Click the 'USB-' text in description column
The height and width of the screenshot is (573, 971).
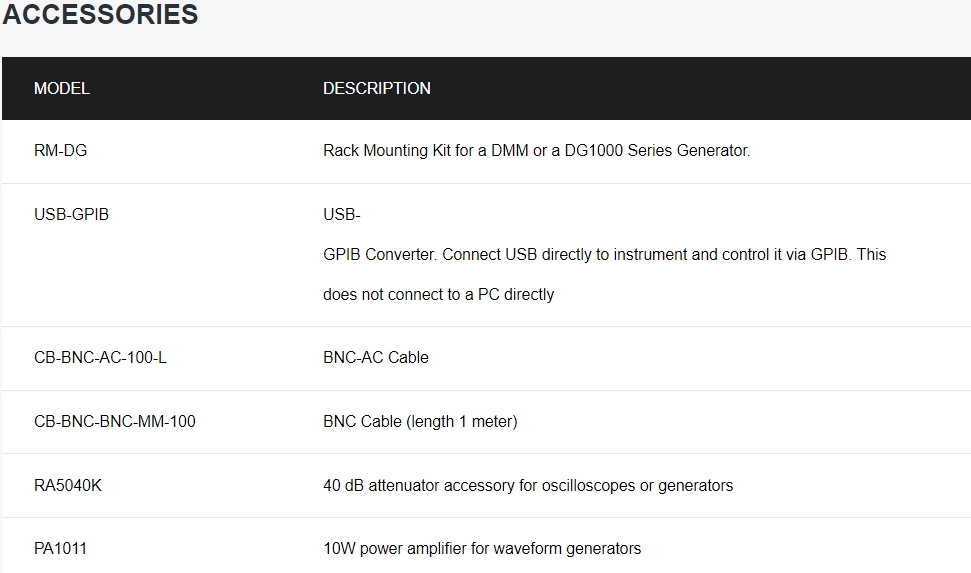(x=342, y=214)
